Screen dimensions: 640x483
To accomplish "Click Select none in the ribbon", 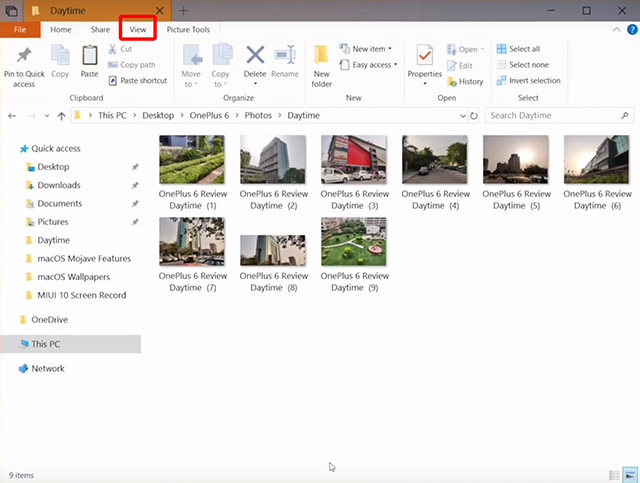I will click(523, 65).
